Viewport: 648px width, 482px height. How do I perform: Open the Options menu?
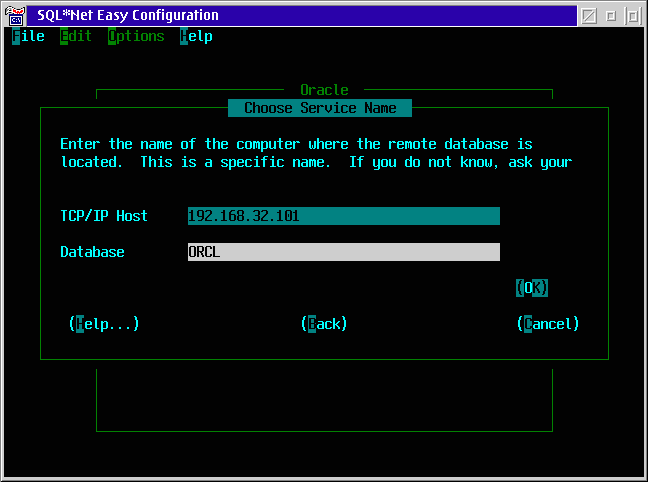coord(136,36)
